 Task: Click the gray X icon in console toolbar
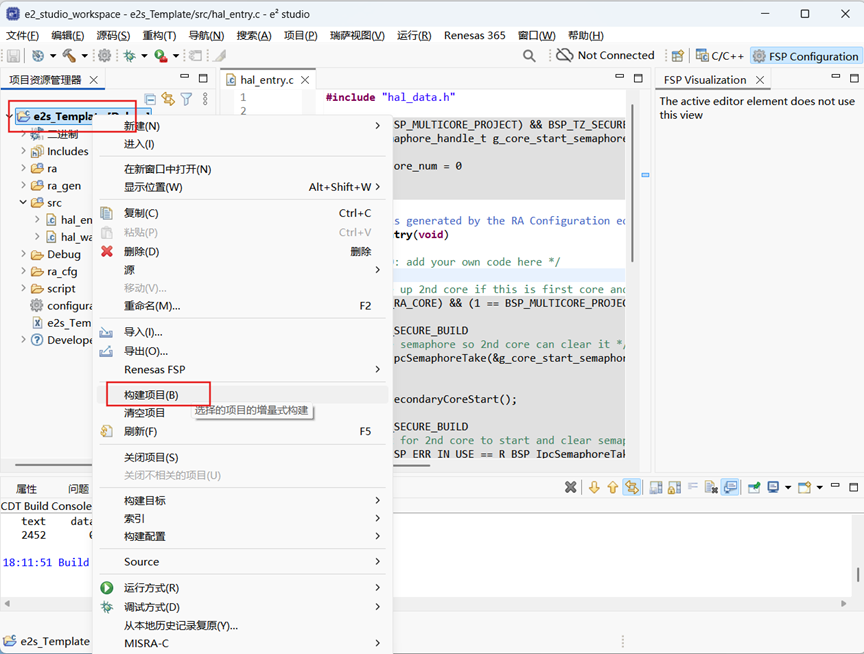(x=570, y=487)
